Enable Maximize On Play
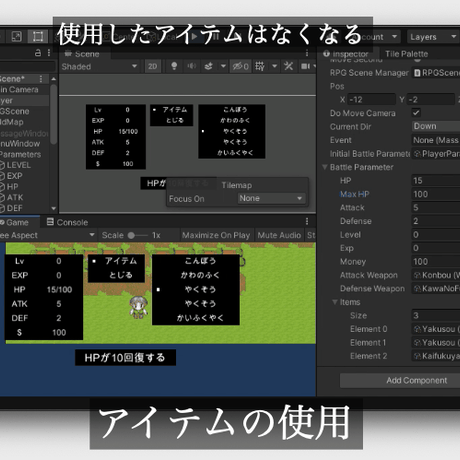 tap(216, 235)
